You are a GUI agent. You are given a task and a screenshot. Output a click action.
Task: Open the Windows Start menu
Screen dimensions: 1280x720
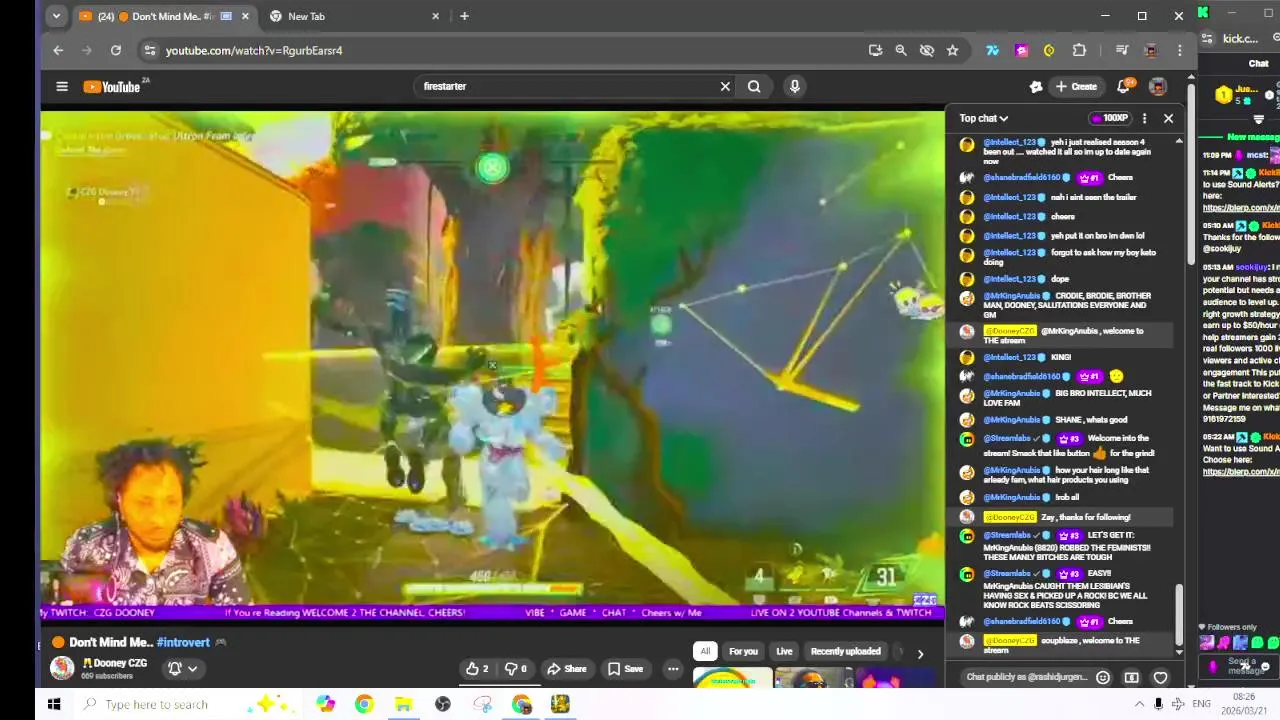click(54, 704)
